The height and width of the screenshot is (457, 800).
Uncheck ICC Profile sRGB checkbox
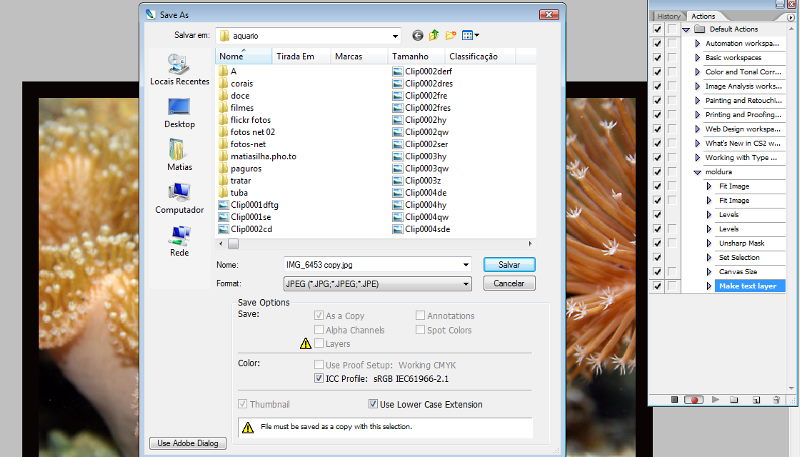[x=320, y=380]
